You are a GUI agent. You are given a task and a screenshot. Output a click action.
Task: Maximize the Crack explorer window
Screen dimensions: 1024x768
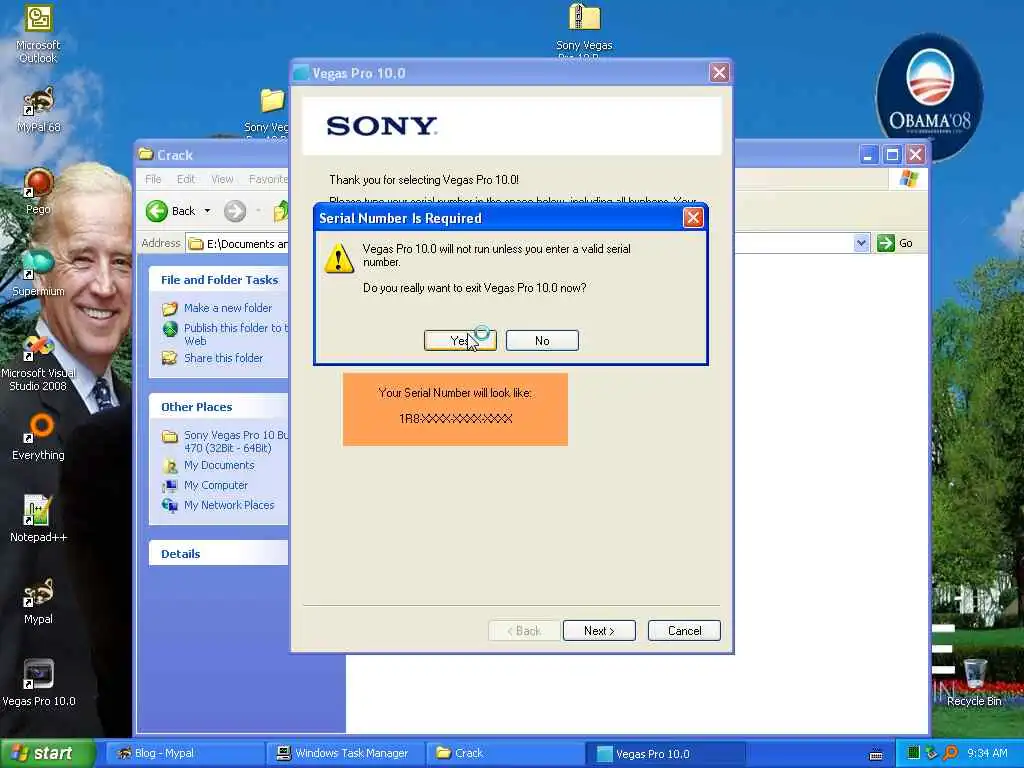(x=892, y=155)
